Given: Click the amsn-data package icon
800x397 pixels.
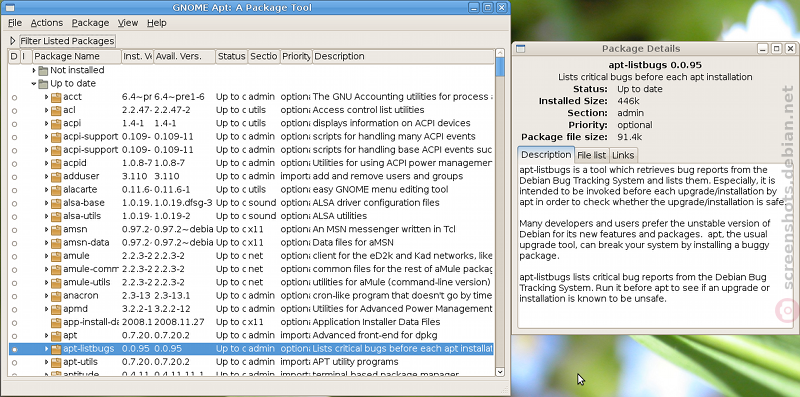Looking at the screenshot, I should 56,242.
